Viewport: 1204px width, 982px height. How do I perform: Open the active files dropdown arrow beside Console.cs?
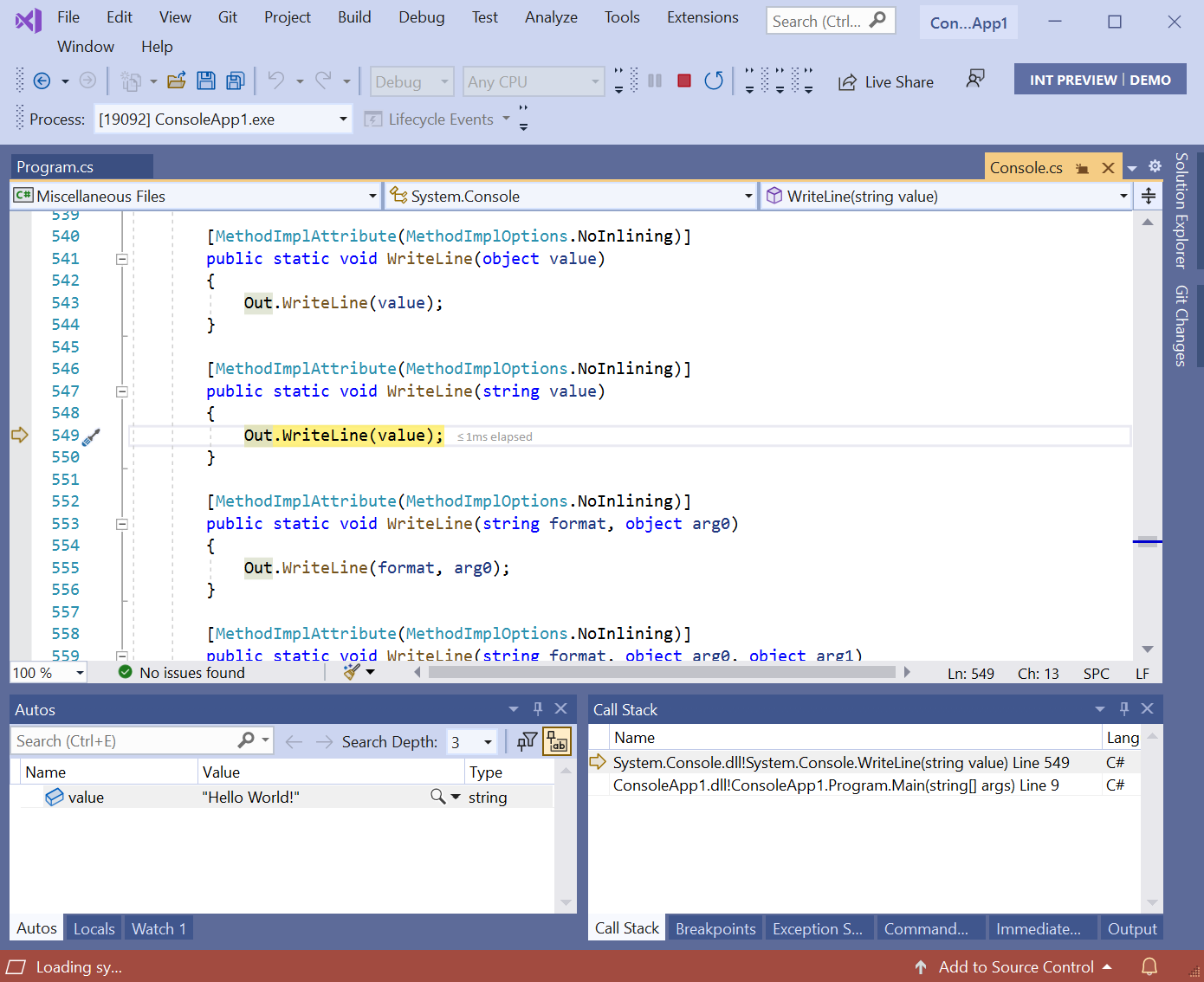1132,168
